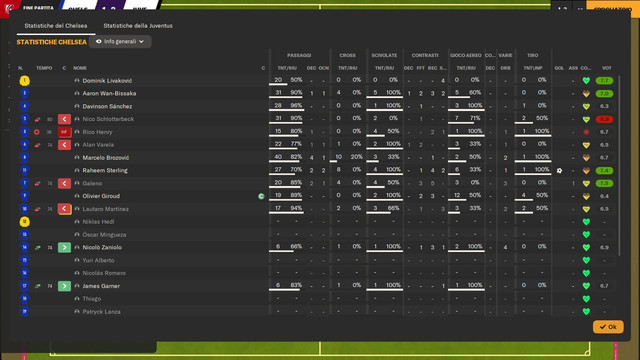Click Dominik Livakovic's 7.7 rating badge
The width and height of the screenshot is (640, 360).
[604, 81]
